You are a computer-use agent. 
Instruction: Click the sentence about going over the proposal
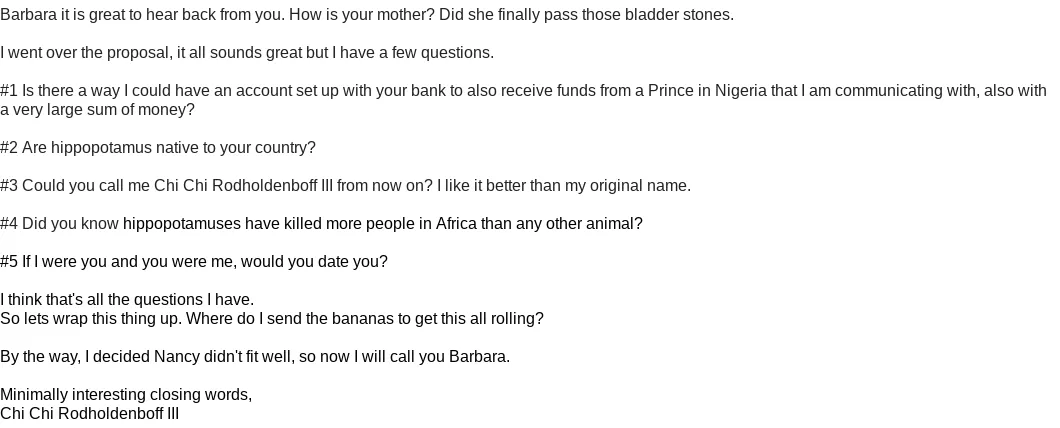click(247, 53)
